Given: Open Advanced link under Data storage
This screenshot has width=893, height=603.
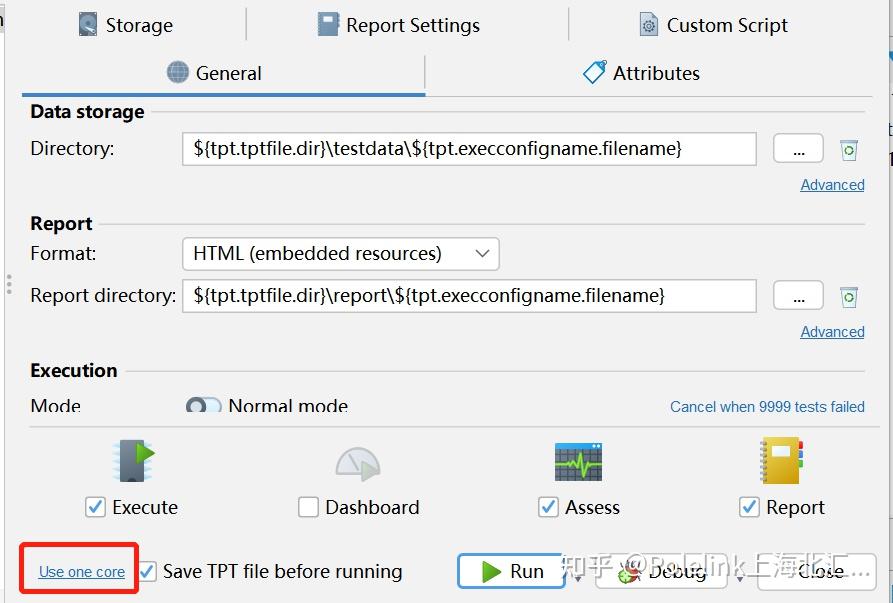Looking at the screenshot, I should 832,185.
